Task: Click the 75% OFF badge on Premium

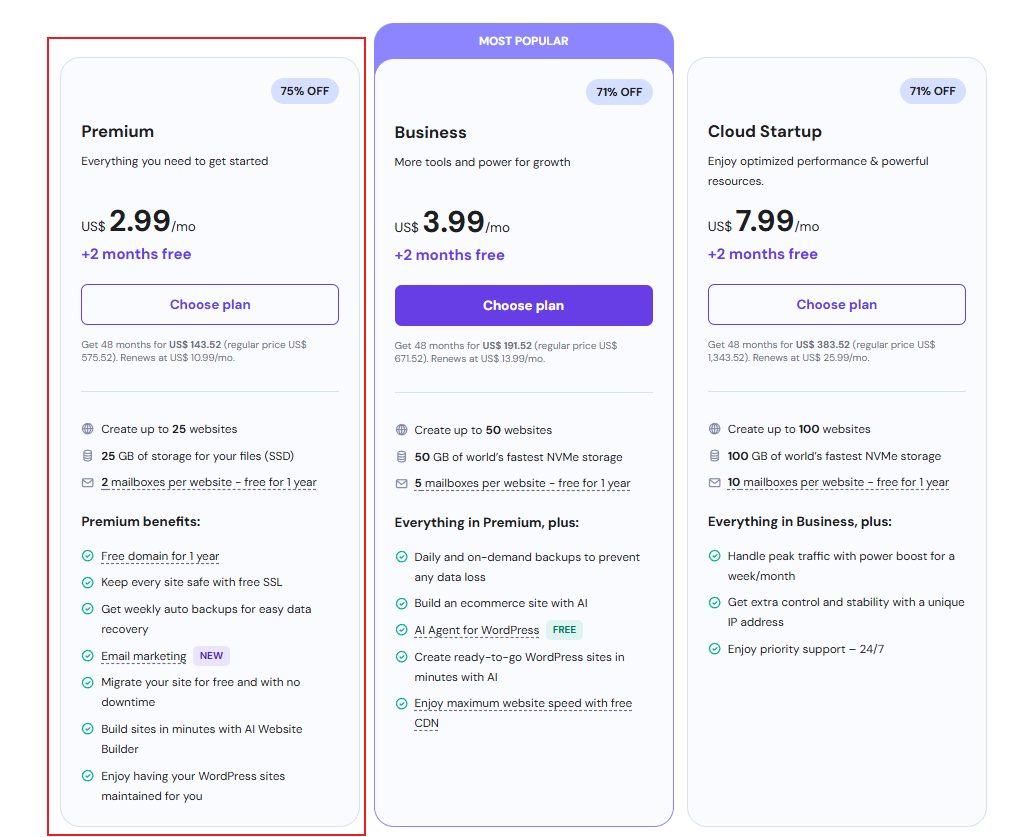Action: tap(305, 91)
